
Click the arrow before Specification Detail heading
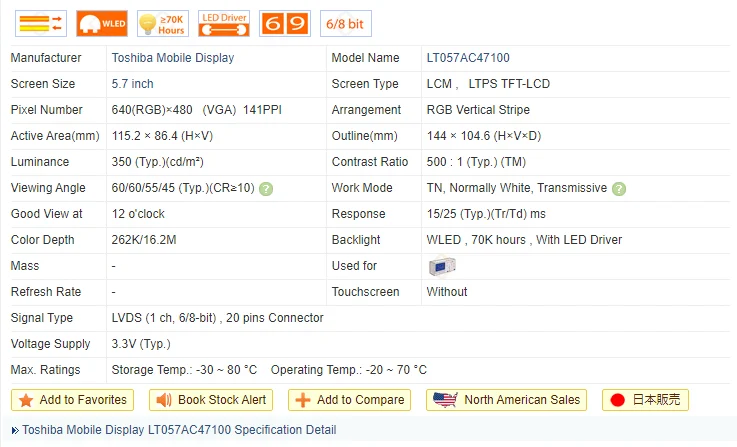(x=15, y=430)
